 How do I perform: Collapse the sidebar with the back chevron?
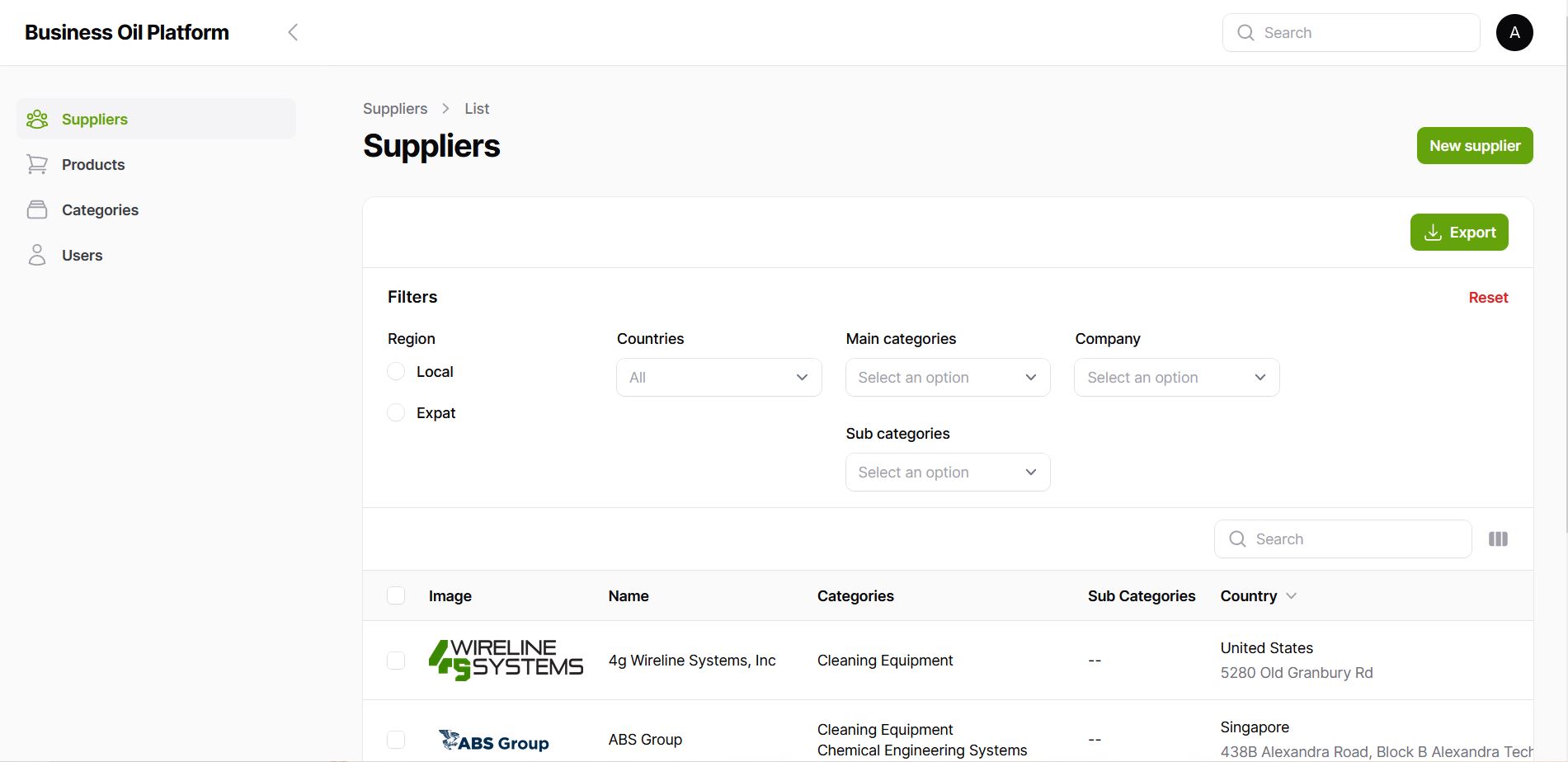point(293,32)
